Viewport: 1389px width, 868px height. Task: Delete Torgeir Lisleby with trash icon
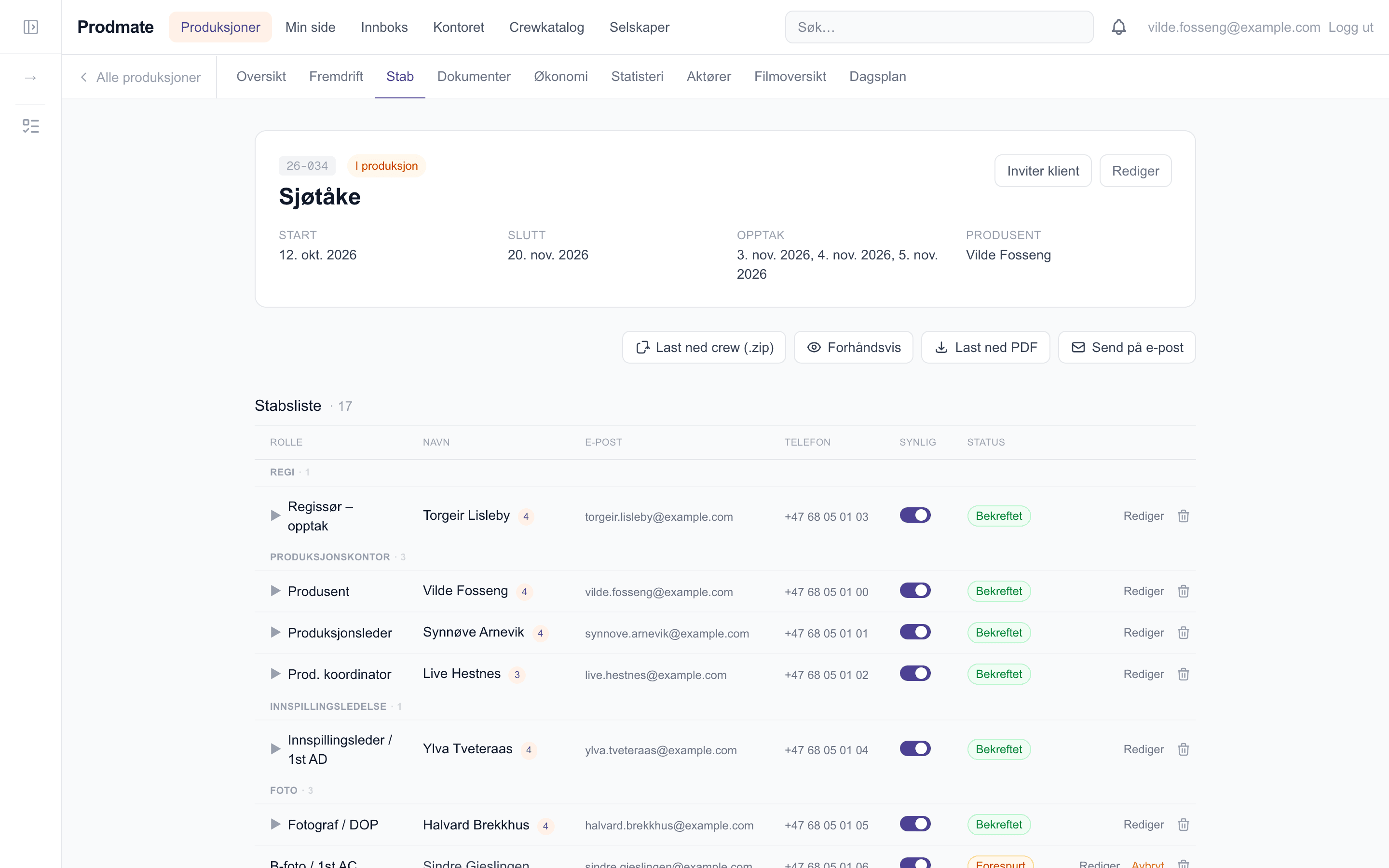(x=1183, y=516)
